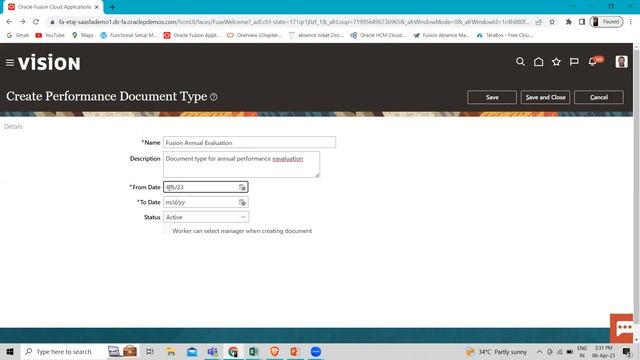Share this page from address bar
Screen dimensions: 640x360
[539, 22]
